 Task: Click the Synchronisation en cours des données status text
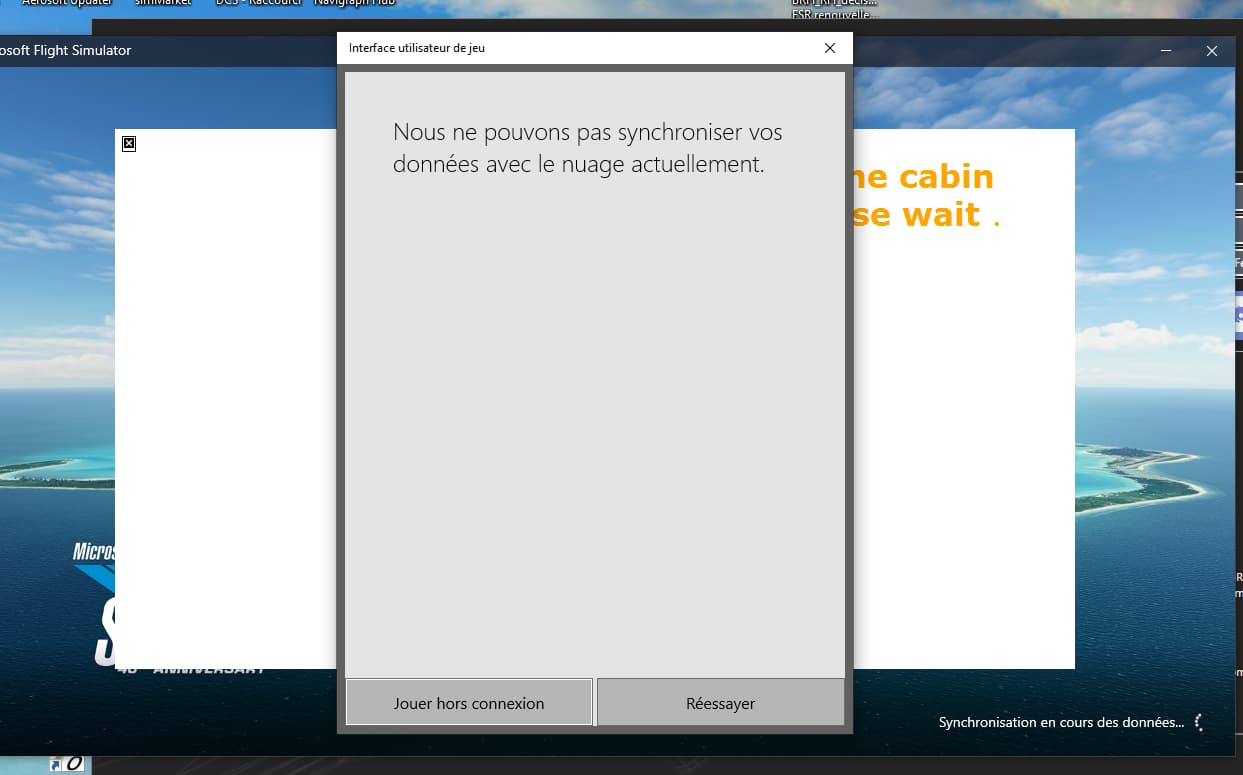tap(1061, 722)
